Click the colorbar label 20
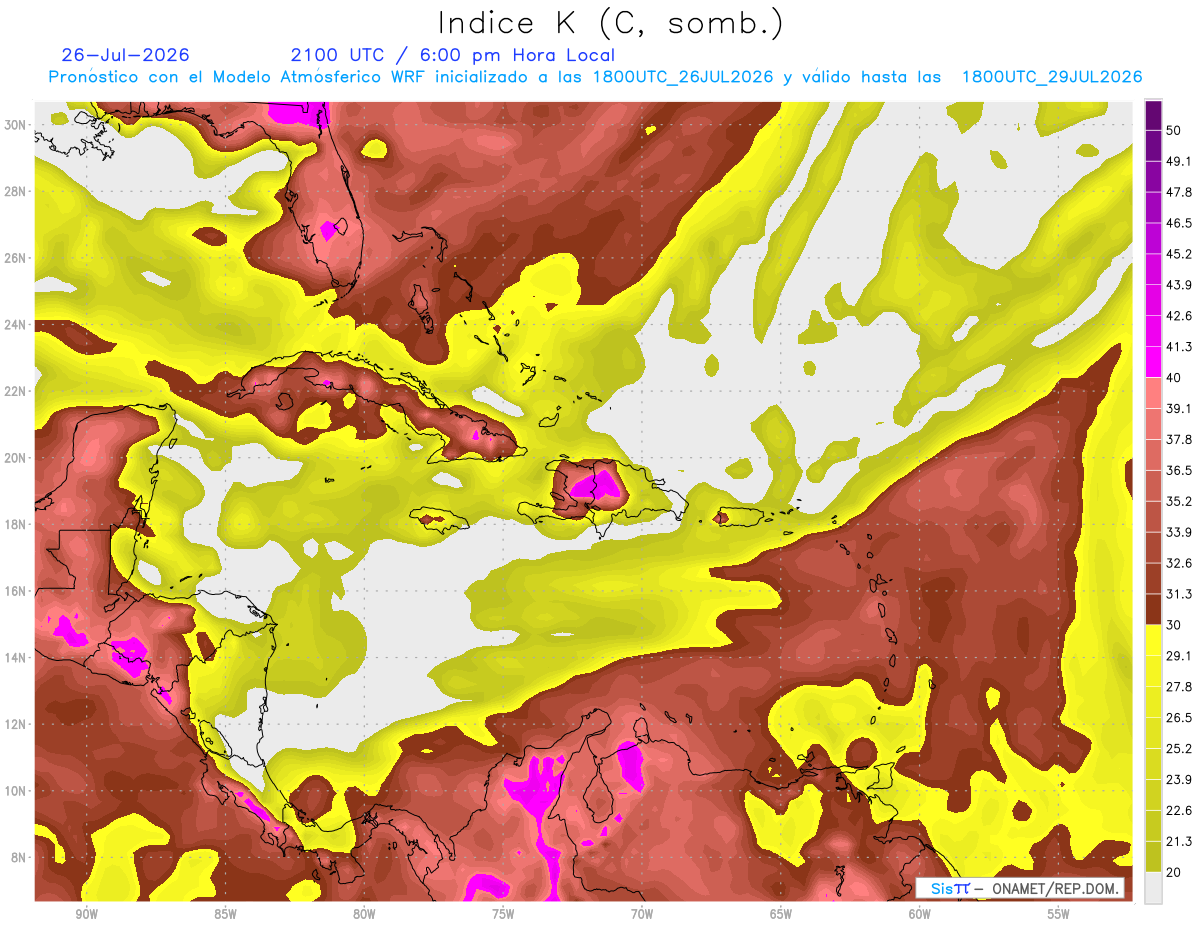The image size is (1200, 927). (x=1174, y=873)
